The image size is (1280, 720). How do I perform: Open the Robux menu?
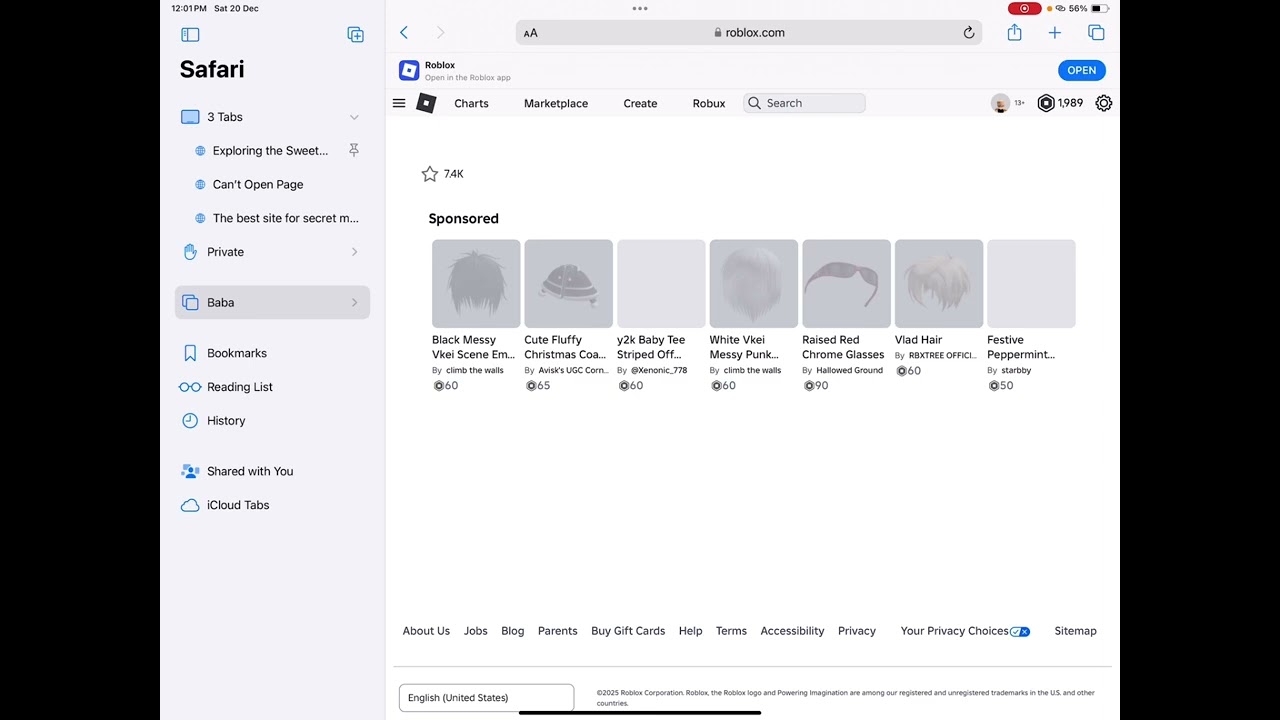(x=709, y=103)
